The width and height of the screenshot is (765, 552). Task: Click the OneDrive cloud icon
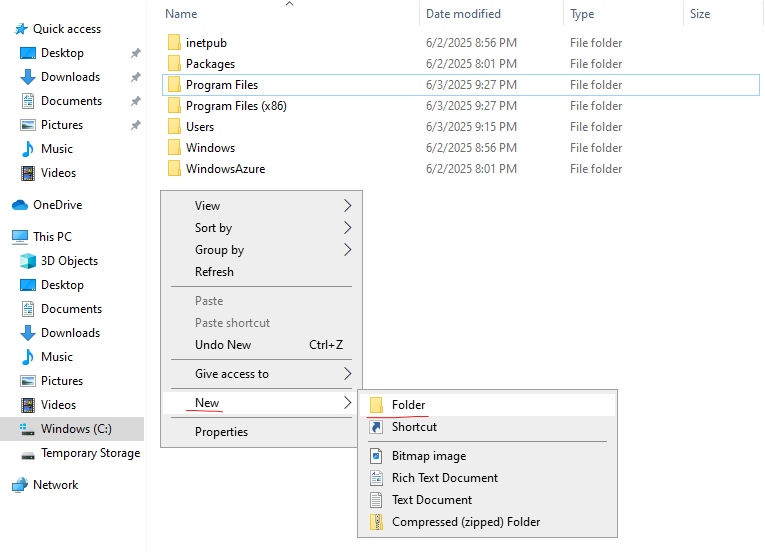tap(20, 205)
